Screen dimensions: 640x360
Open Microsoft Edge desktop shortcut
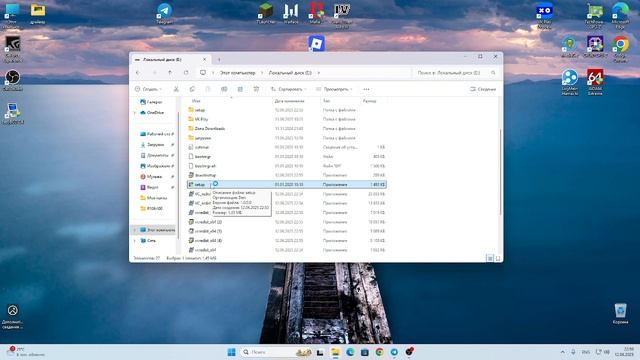[620, 16]
